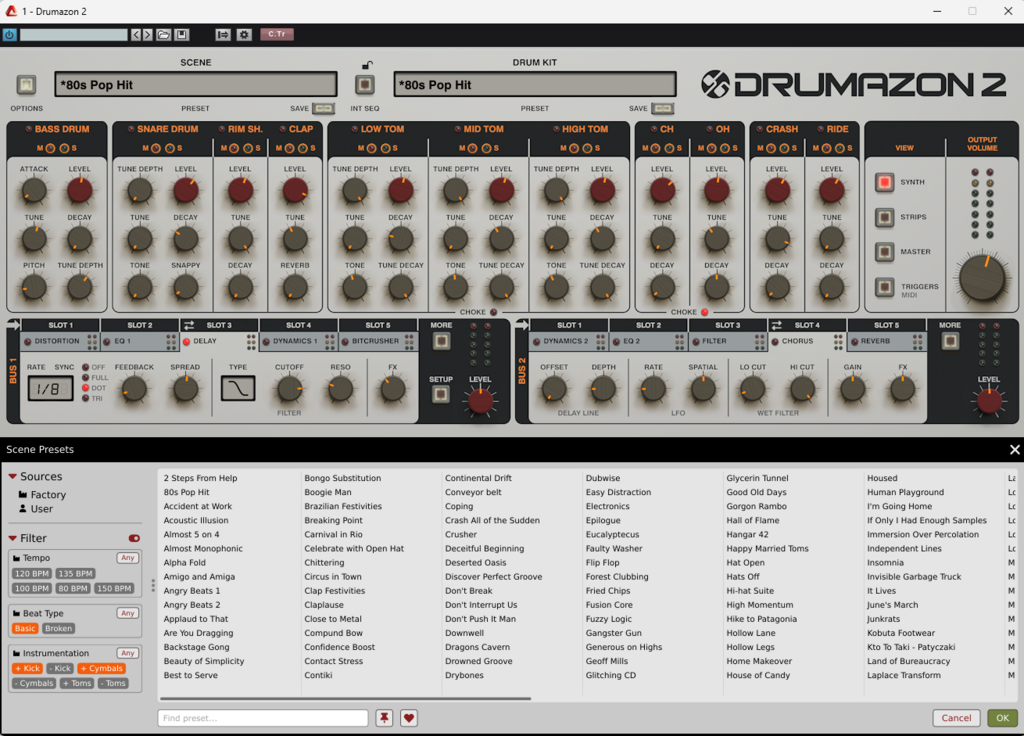Click the pin icon next to search field
1024x736 pixels.
click(384, 718)
